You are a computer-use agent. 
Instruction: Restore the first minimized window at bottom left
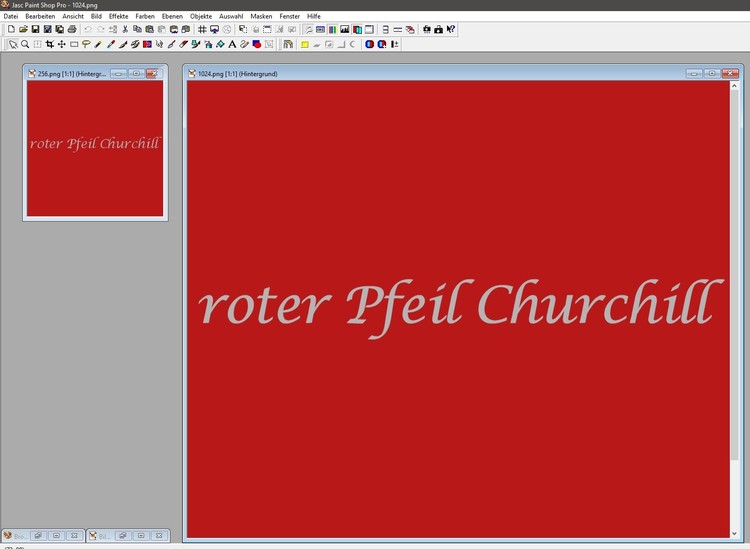[x=39, y=536]
